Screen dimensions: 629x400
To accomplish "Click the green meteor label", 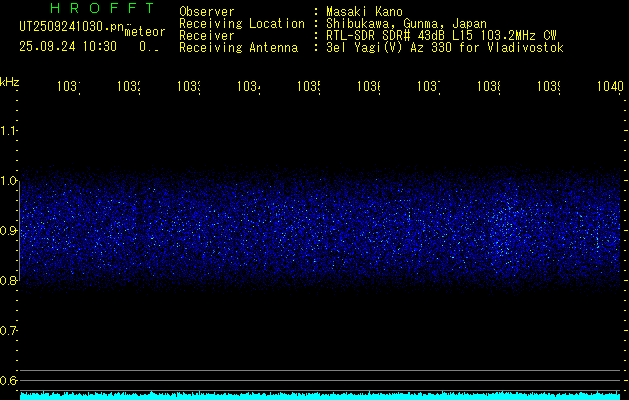I will click(145, 31).
